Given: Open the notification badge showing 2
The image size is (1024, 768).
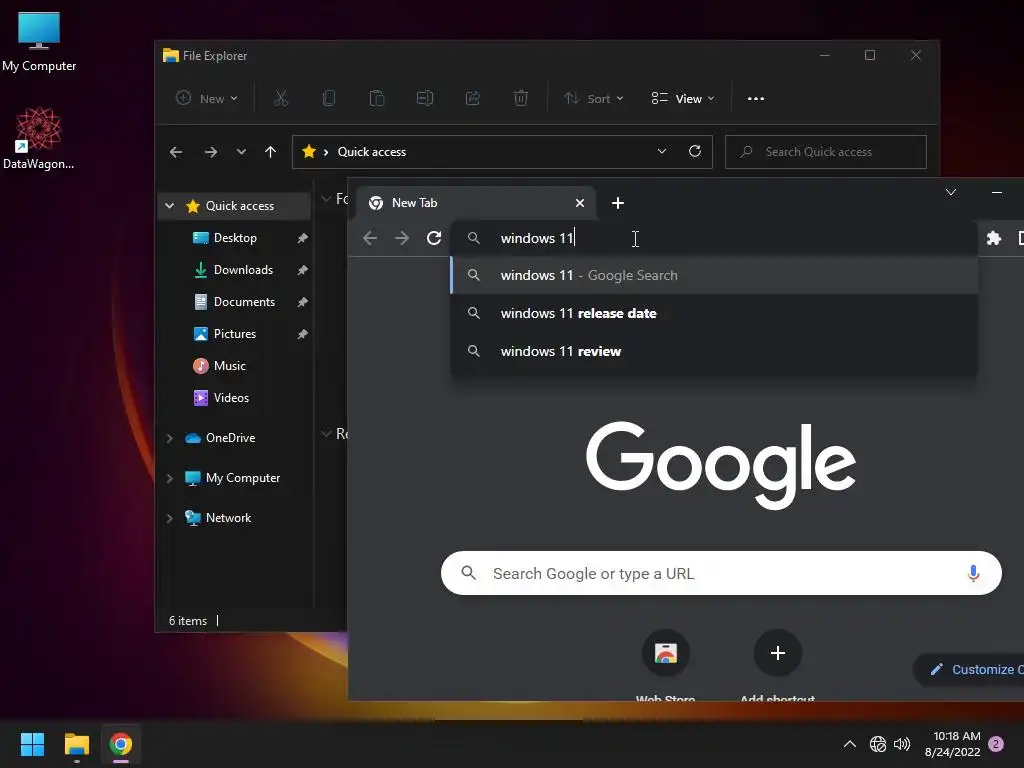Looking at the screenshot, I should point(996,744).
